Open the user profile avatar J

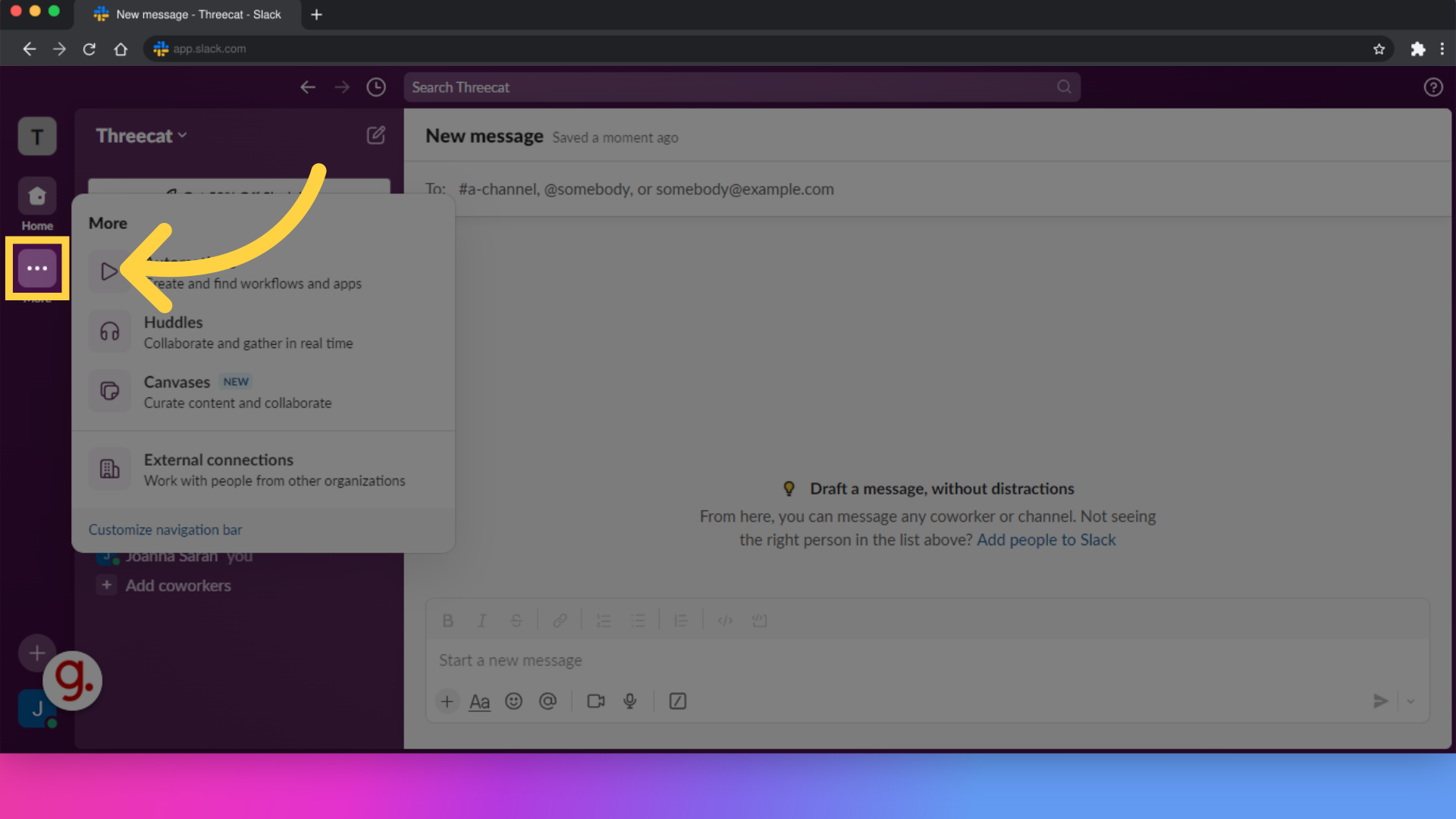[x=37, y=709]
